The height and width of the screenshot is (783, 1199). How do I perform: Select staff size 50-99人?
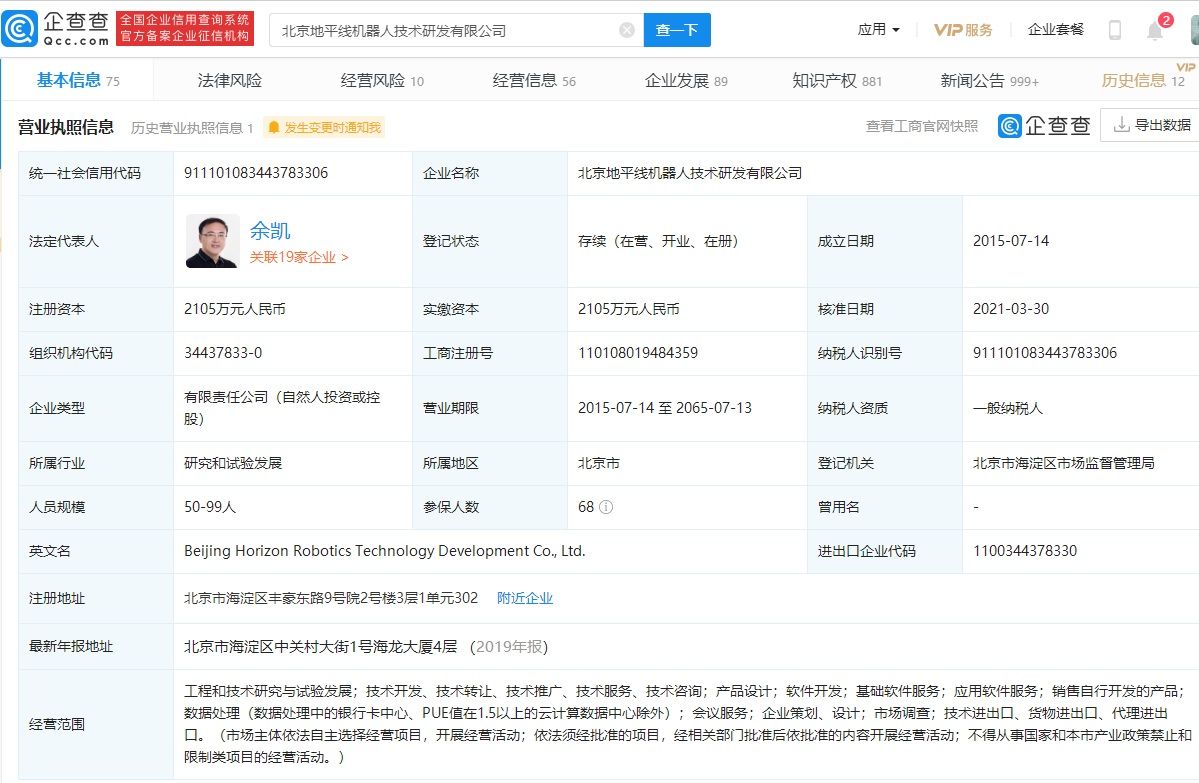click(x=210, y=507)
